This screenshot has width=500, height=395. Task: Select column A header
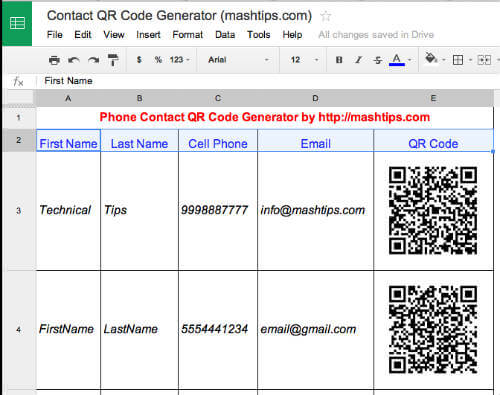68,98
